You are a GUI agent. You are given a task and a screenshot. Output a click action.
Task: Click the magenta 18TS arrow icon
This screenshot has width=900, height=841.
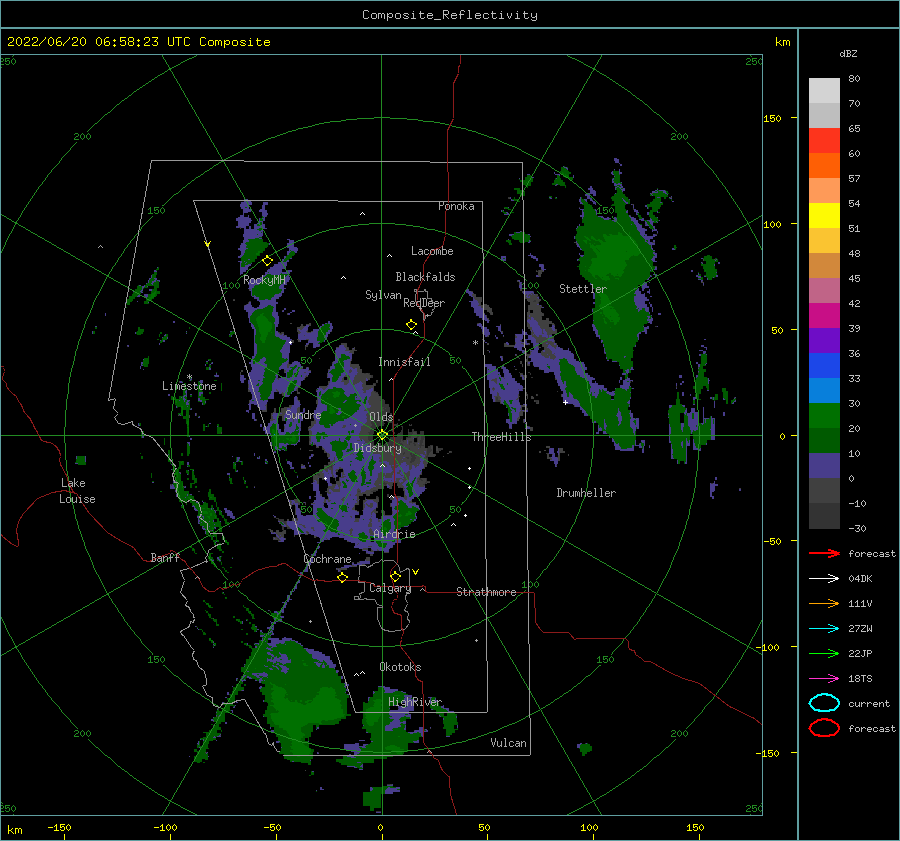(824, 679)
